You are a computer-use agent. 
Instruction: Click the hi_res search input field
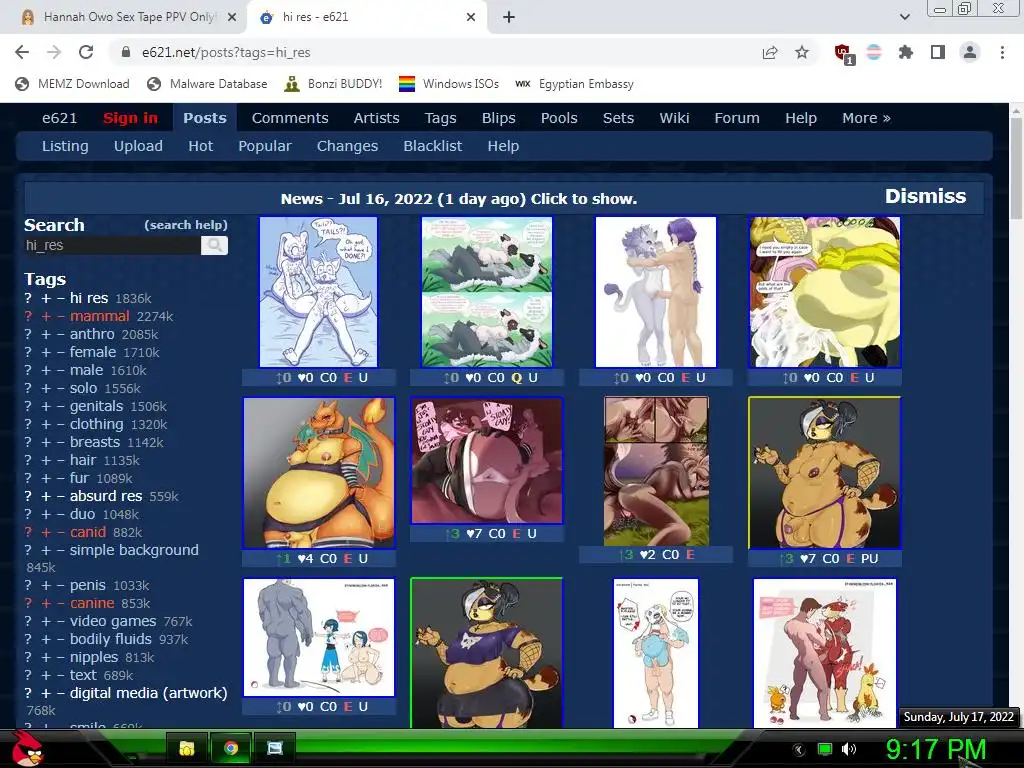[x=112, y=246]
